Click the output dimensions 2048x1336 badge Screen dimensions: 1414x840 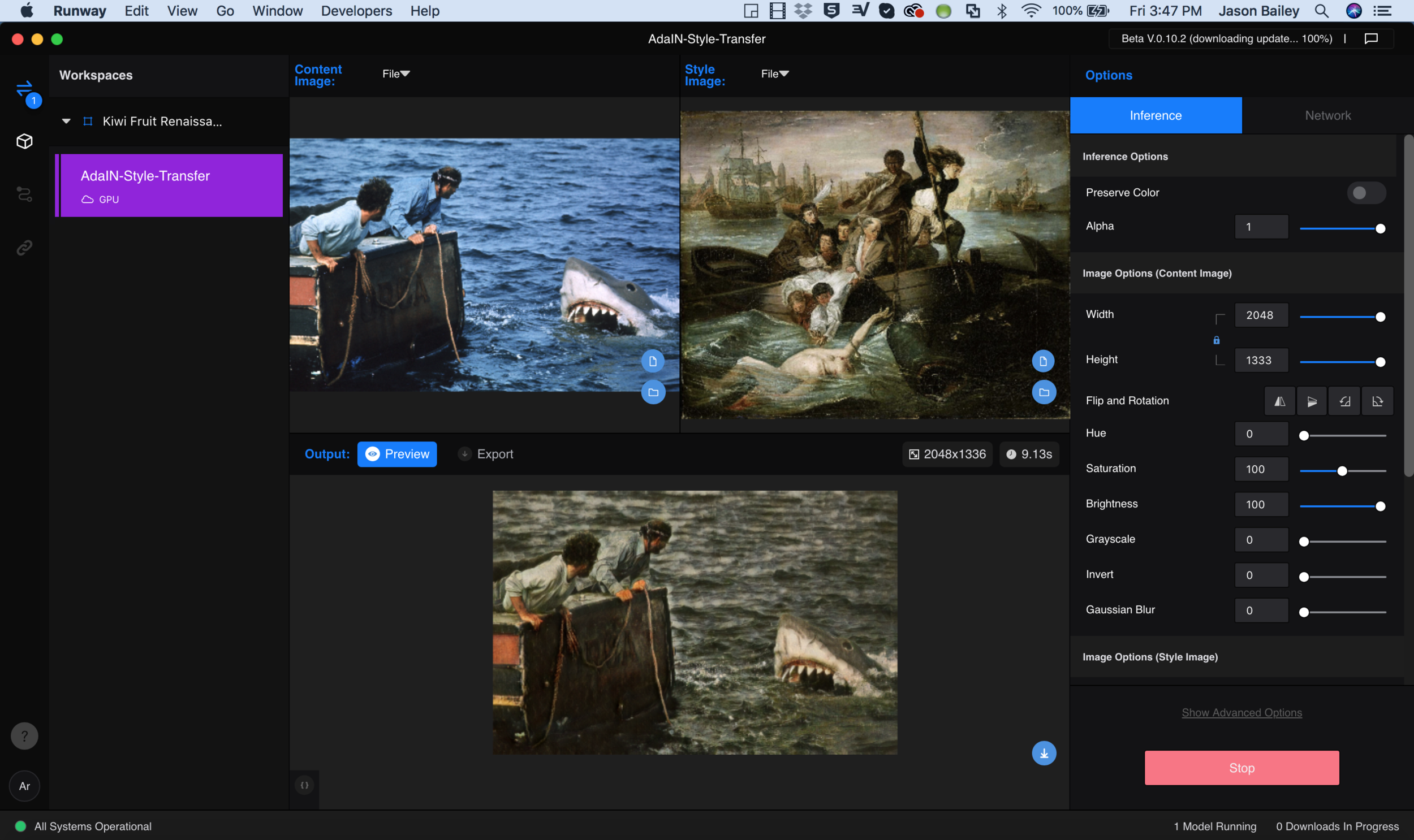pyautogui.click(x=947, y=454)
